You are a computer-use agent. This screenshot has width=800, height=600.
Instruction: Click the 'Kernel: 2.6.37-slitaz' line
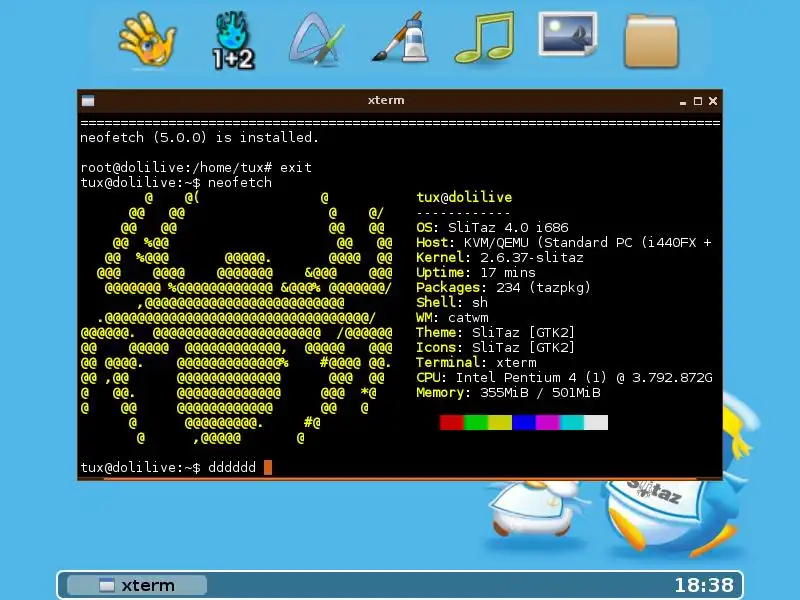500,258
